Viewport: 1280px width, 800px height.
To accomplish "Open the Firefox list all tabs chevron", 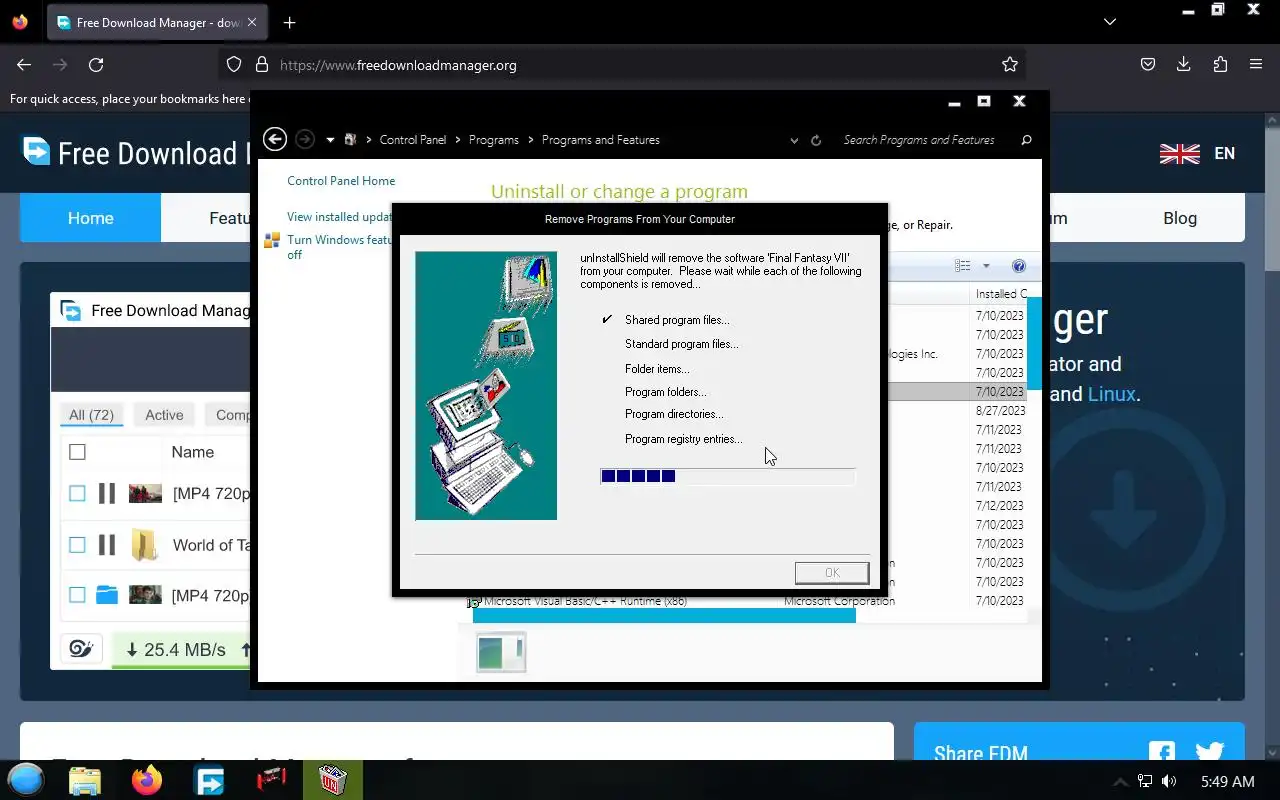I will pos(1110,22).
